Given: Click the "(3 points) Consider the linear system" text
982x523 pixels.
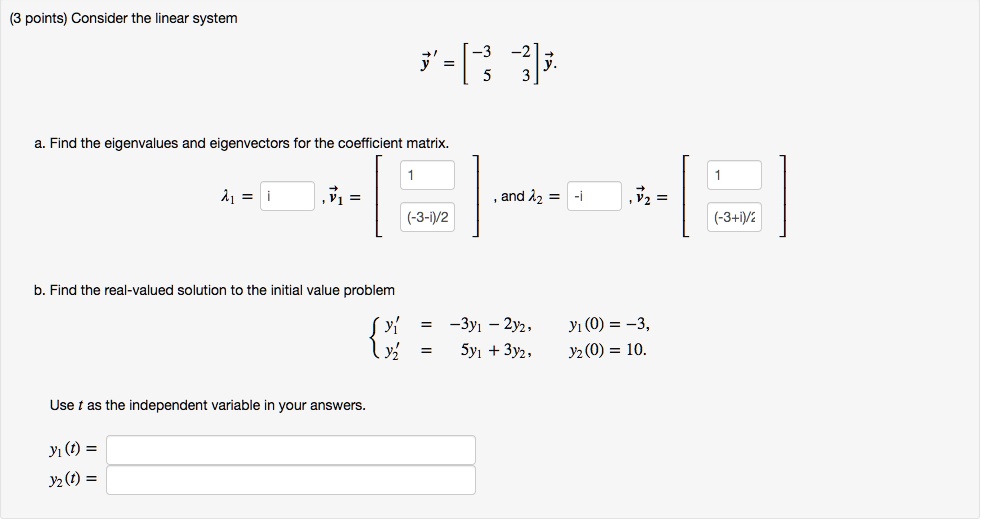Looking at the screenshot, I should pos(123,19).
